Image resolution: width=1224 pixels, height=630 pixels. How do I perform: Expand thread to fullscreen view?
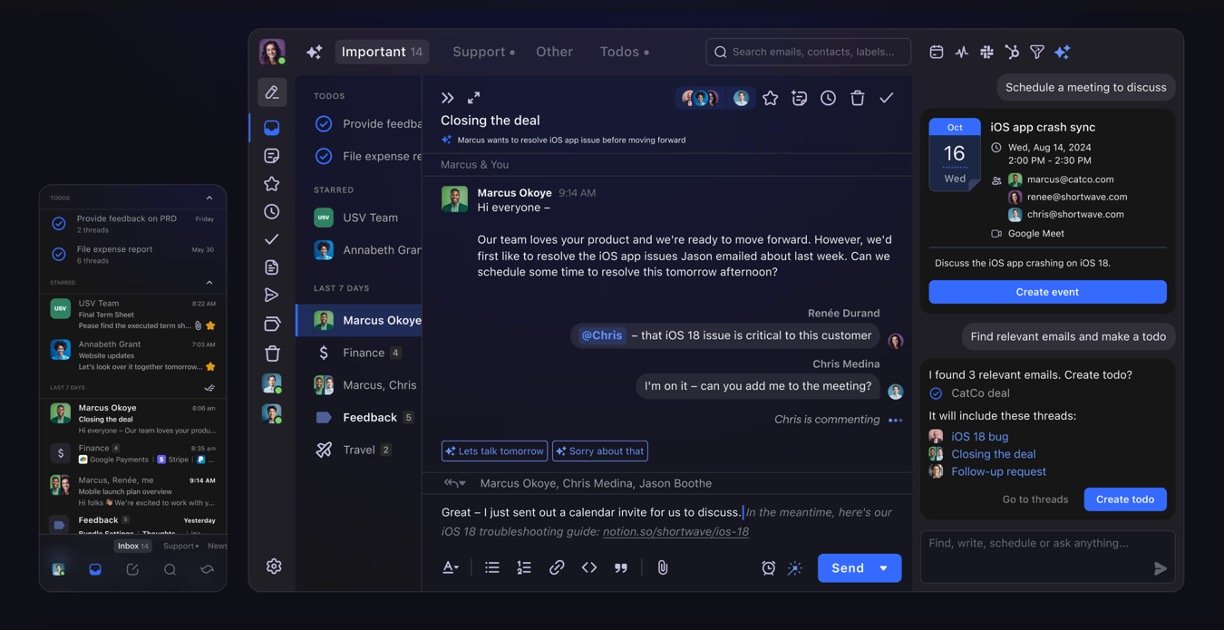tap(474, 98)
